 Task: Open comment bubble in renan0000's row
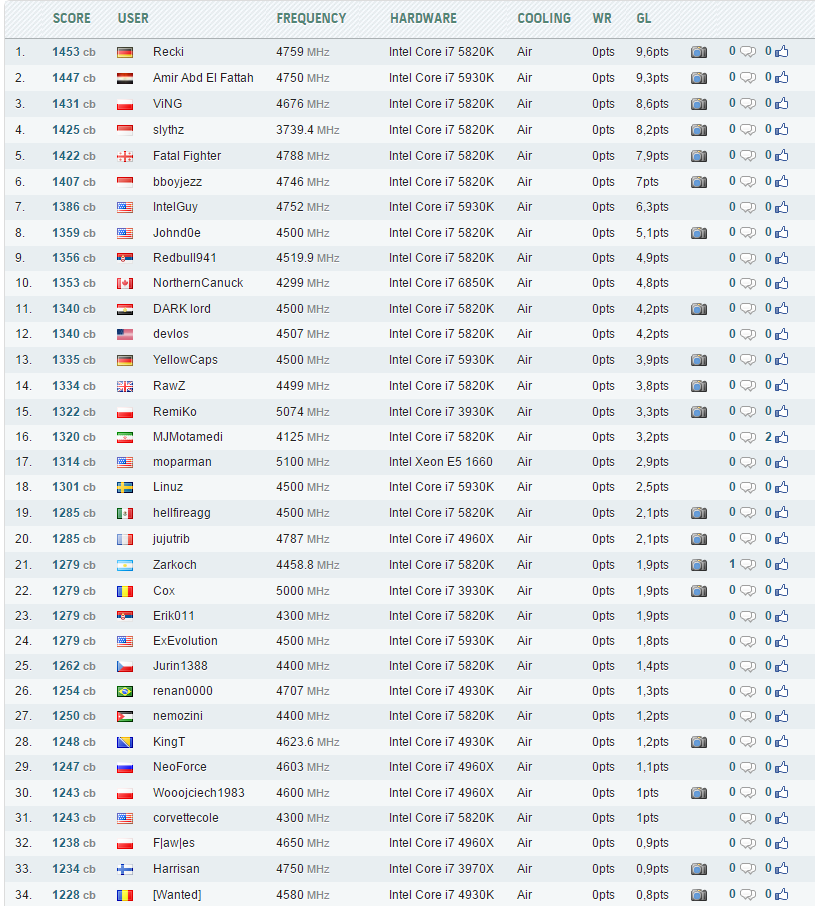pyautogui.click(x=748, y=692)
